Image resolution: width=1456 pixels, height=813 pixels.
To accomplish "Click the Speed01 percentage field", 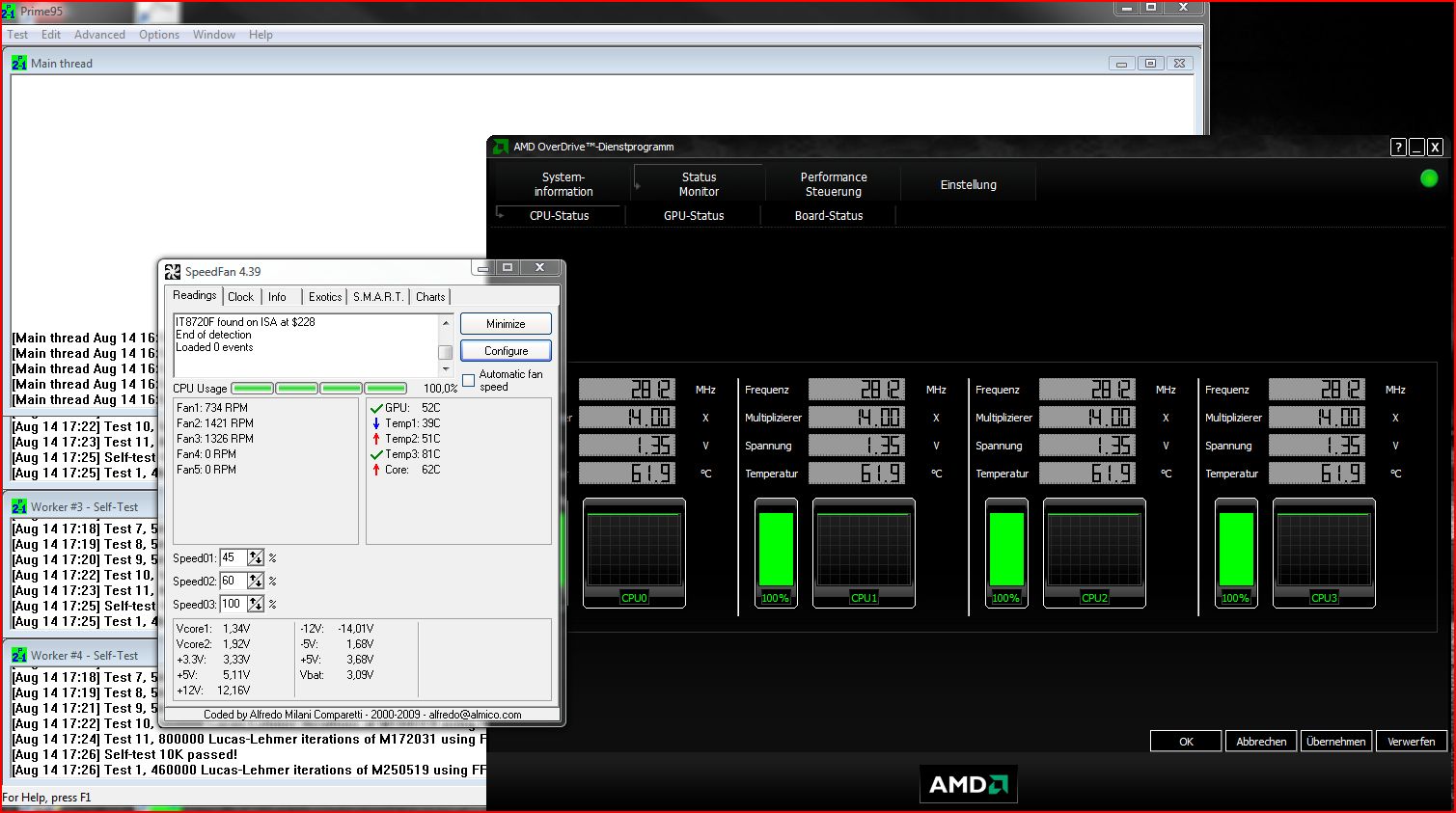I will (x=233, y=557).
